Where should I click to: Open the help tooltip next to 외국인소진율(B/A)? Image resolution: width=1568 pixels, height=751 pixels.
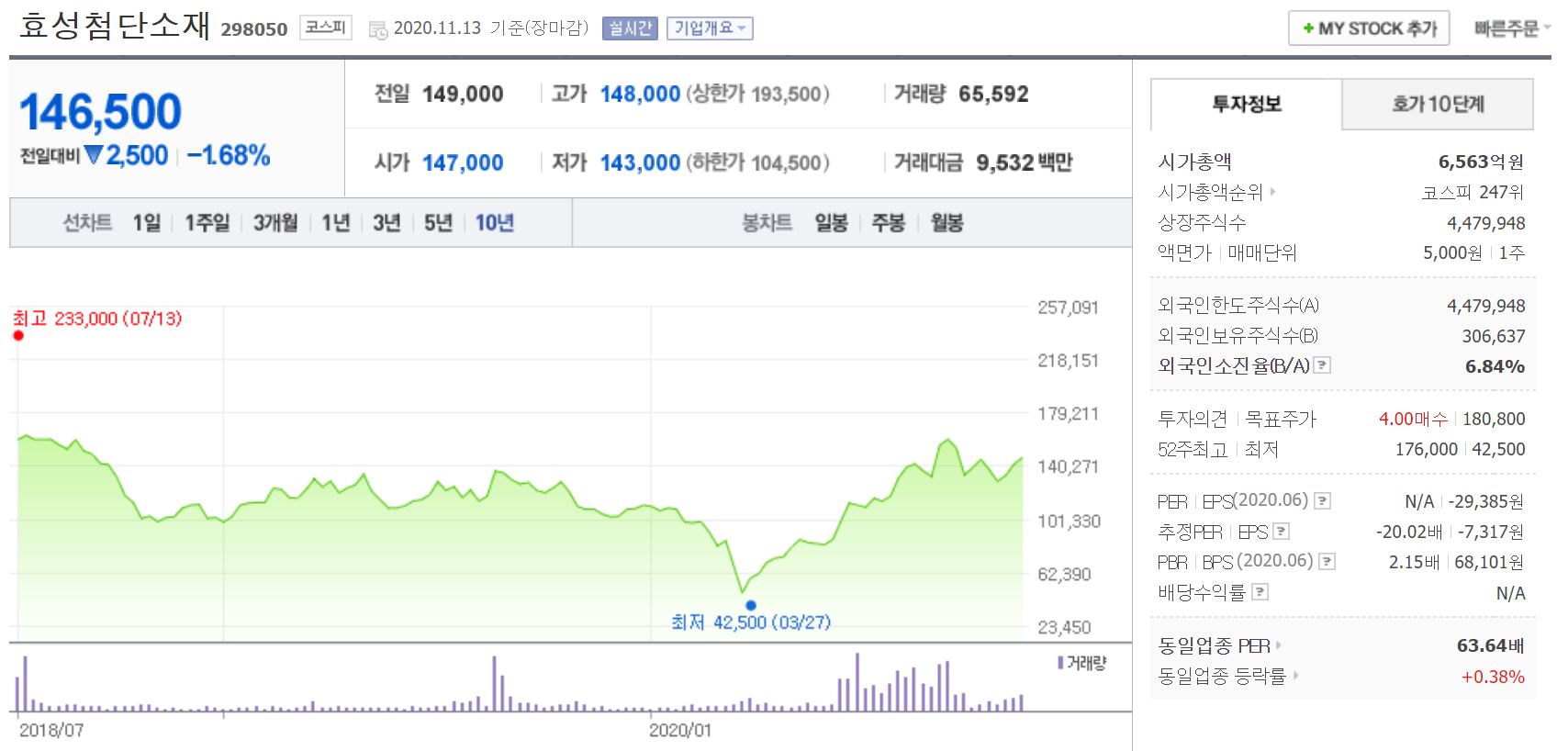(x=1322, y=364)
